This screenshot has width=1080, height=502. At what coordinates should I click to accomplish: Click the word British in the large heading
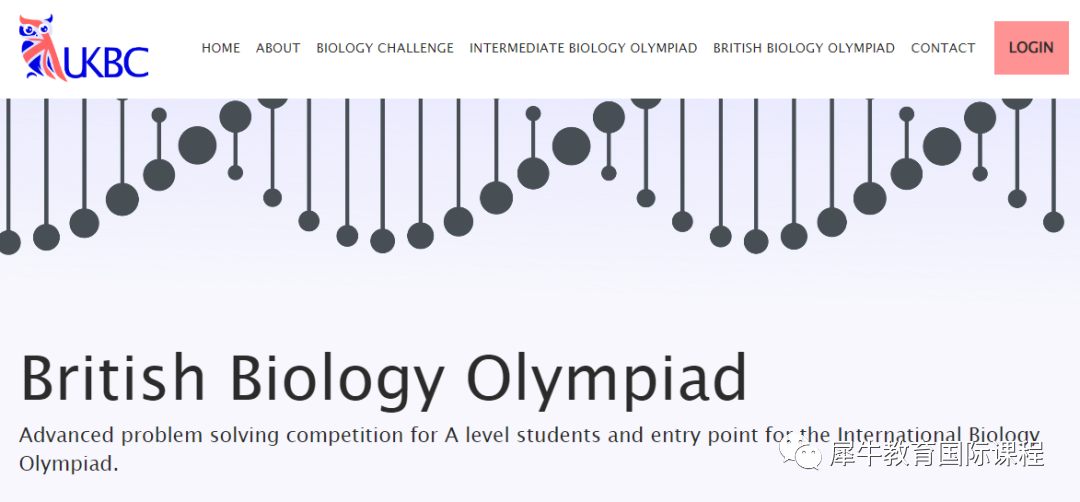pyautogui.click(x=113, y=377)
